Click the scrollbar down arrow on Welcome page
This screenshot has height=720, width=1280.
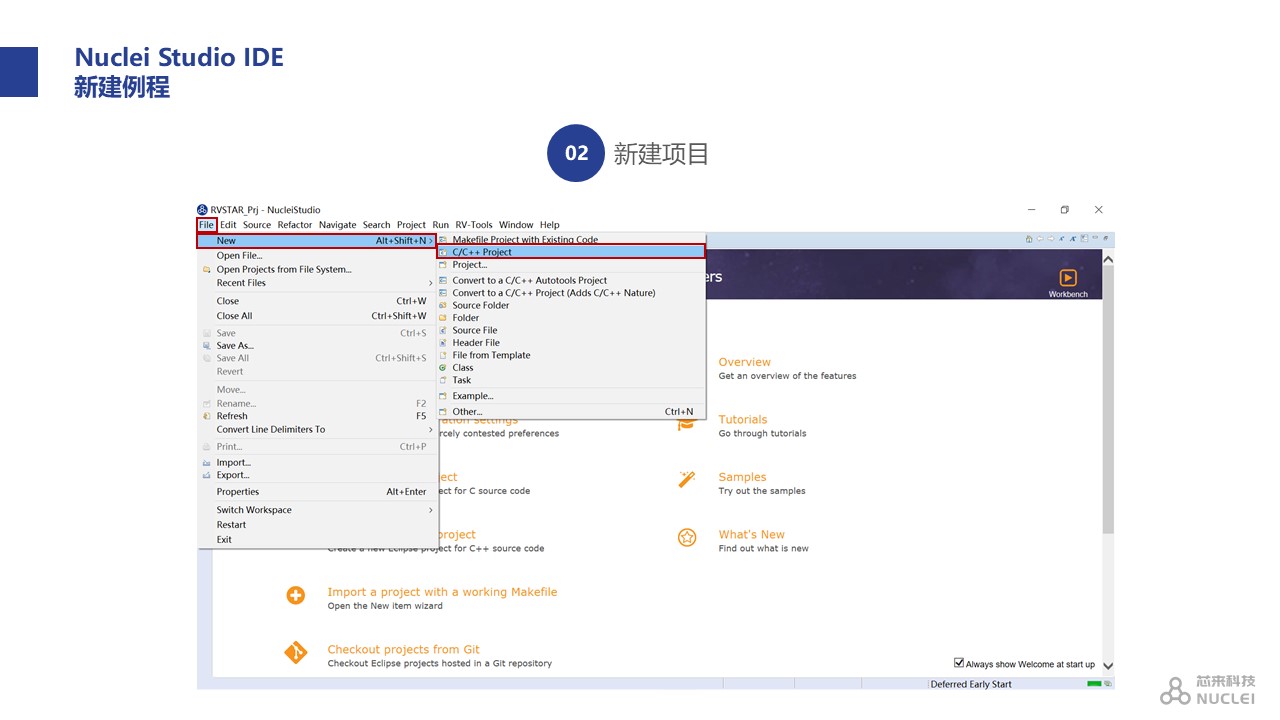[x=1108, y=665]
